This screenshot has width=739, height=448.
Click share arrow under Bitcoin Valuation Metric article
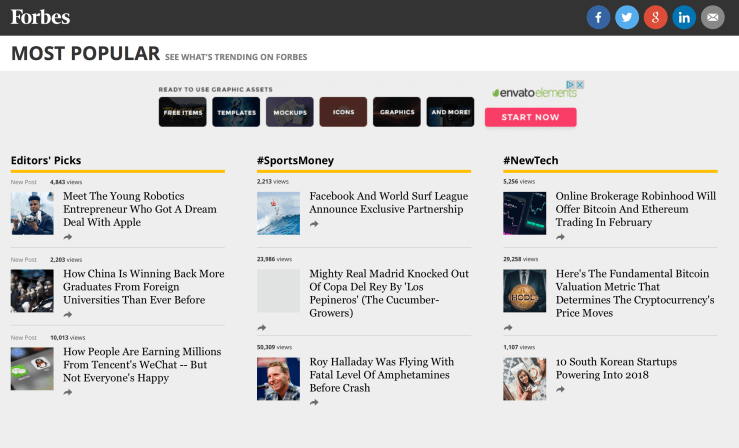coord(508,327)
